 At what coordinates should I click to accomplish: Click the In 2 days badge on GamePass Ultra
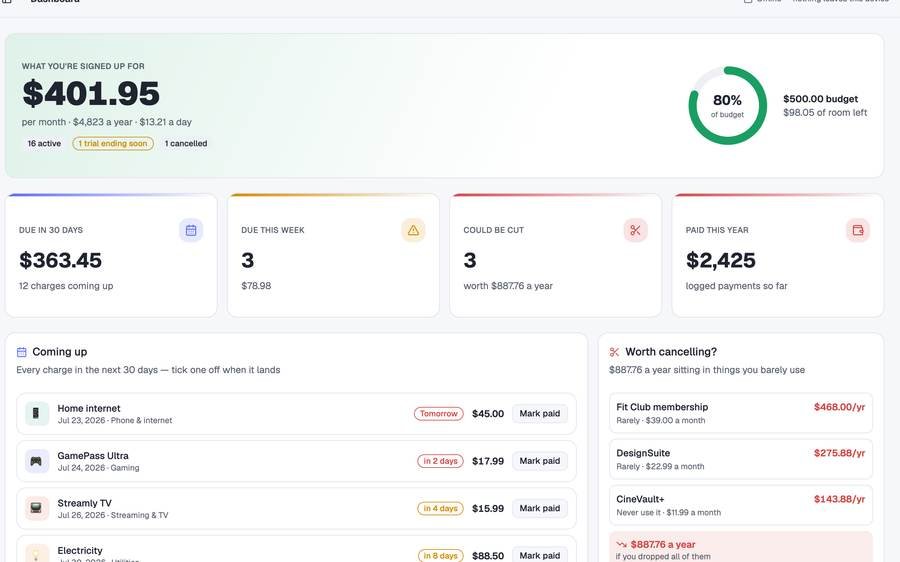[440, 461]
